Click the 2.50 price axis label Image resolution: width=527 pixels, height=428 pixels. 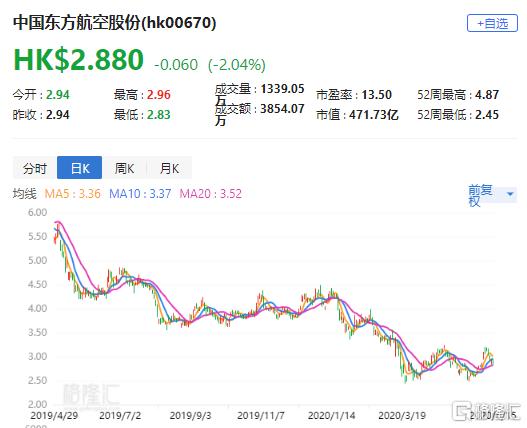37,381
